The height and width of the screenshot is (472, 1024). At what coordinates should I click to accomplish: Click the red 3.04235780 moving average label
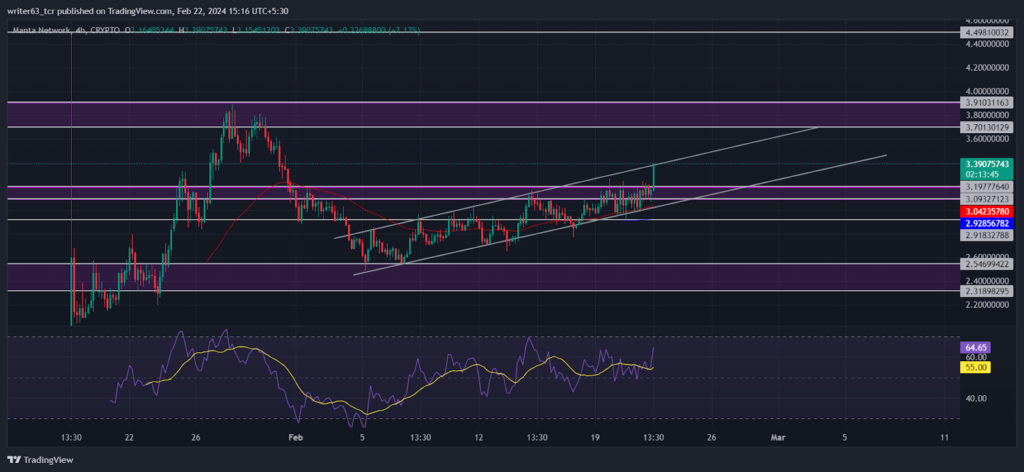[986, 212]
